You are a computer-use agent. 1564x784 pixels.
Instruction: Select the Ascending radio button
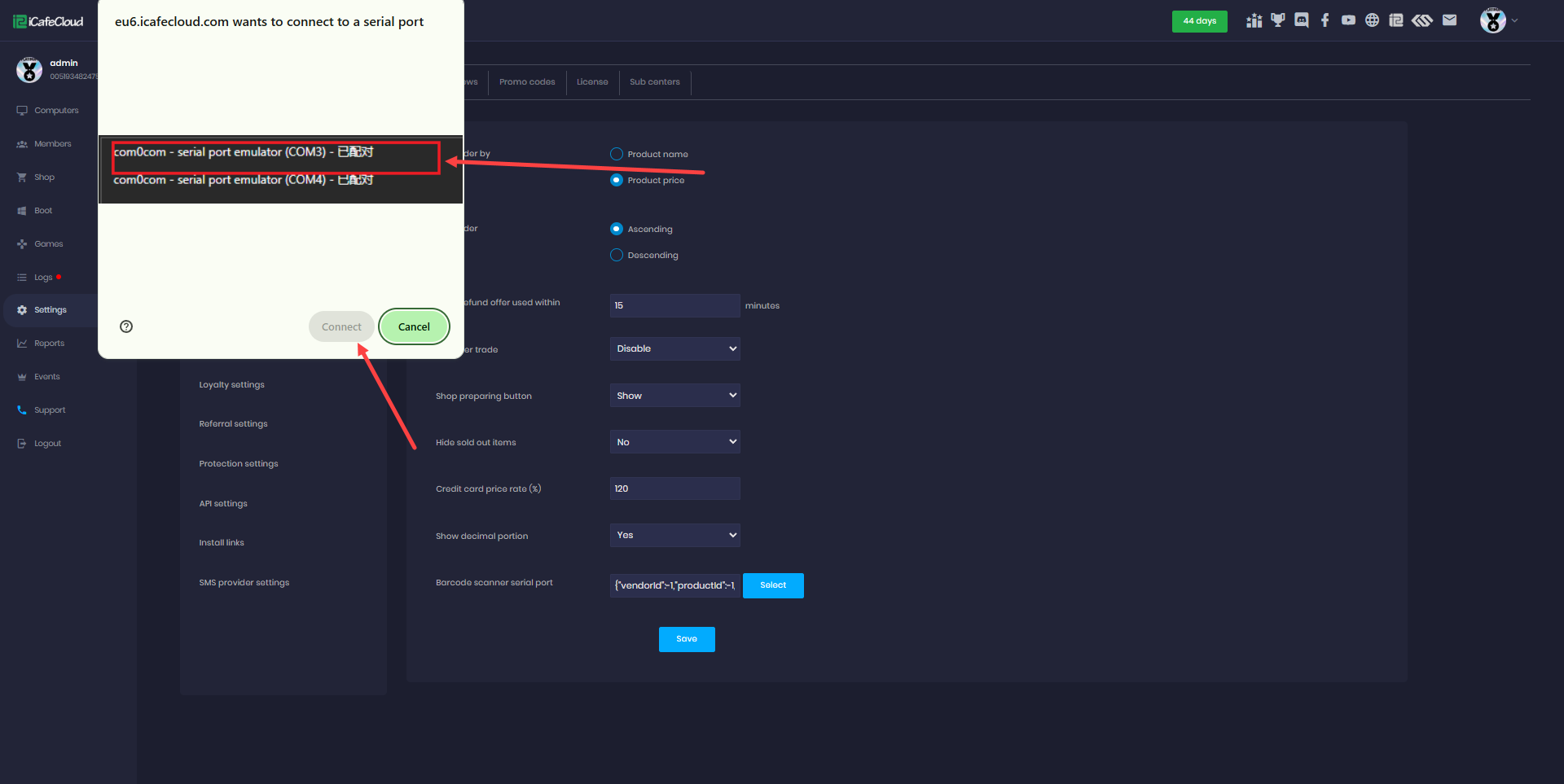pyautogui.click(x=617, y=229)
